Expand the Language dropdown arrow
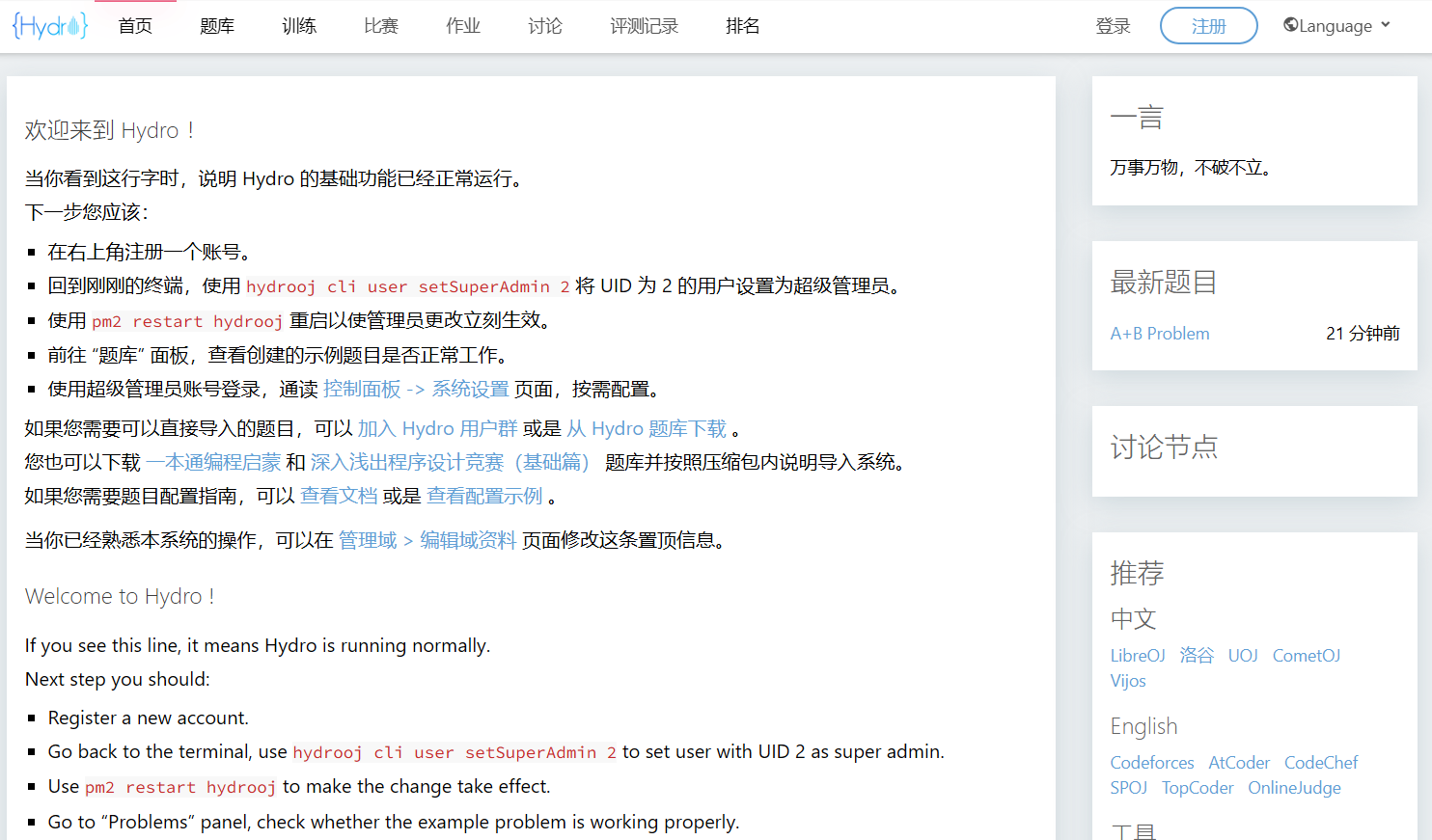 pyautogui.click(x=1386, y=25)
